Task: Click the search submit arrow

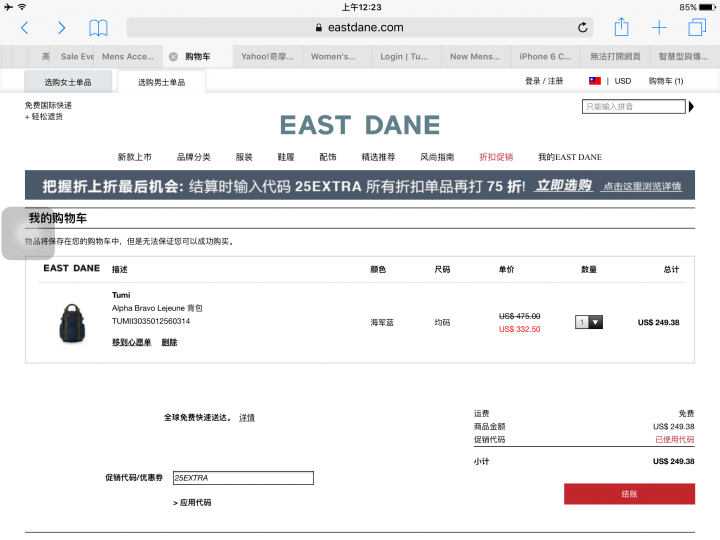Action: coord(691,107)
